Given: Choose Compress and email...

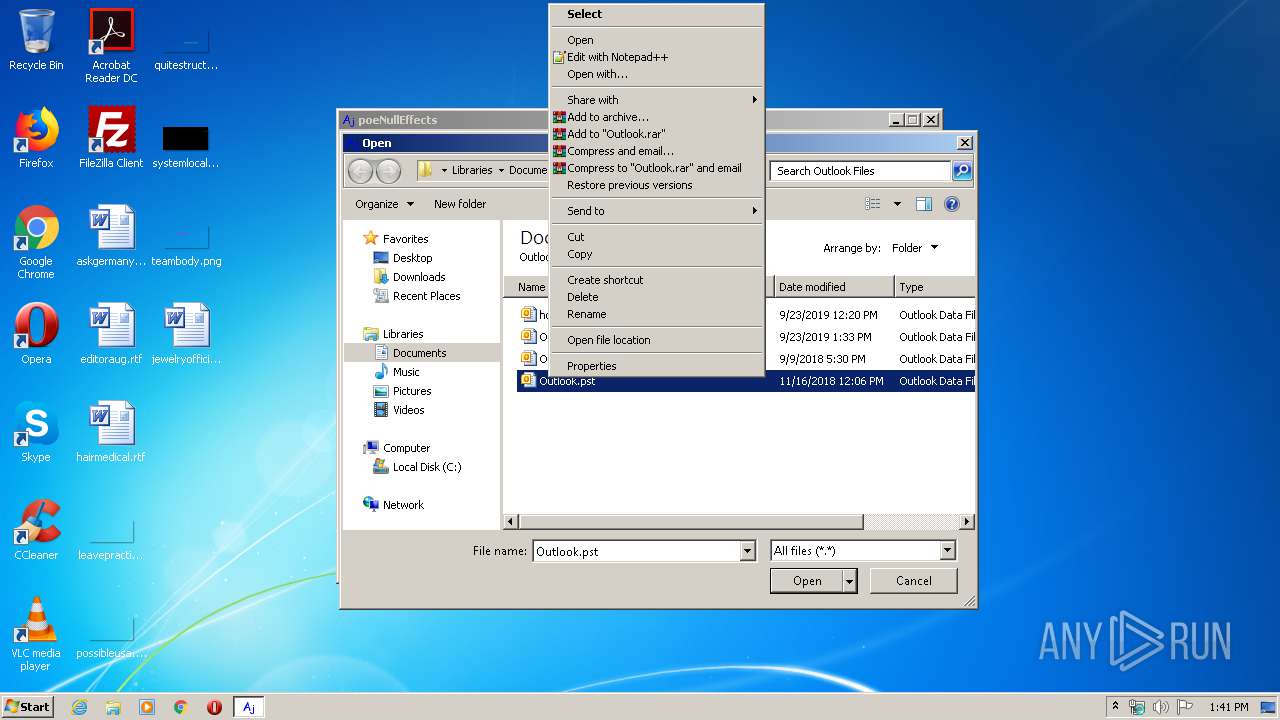Looking at the screenshot, I should click(657, 151).
